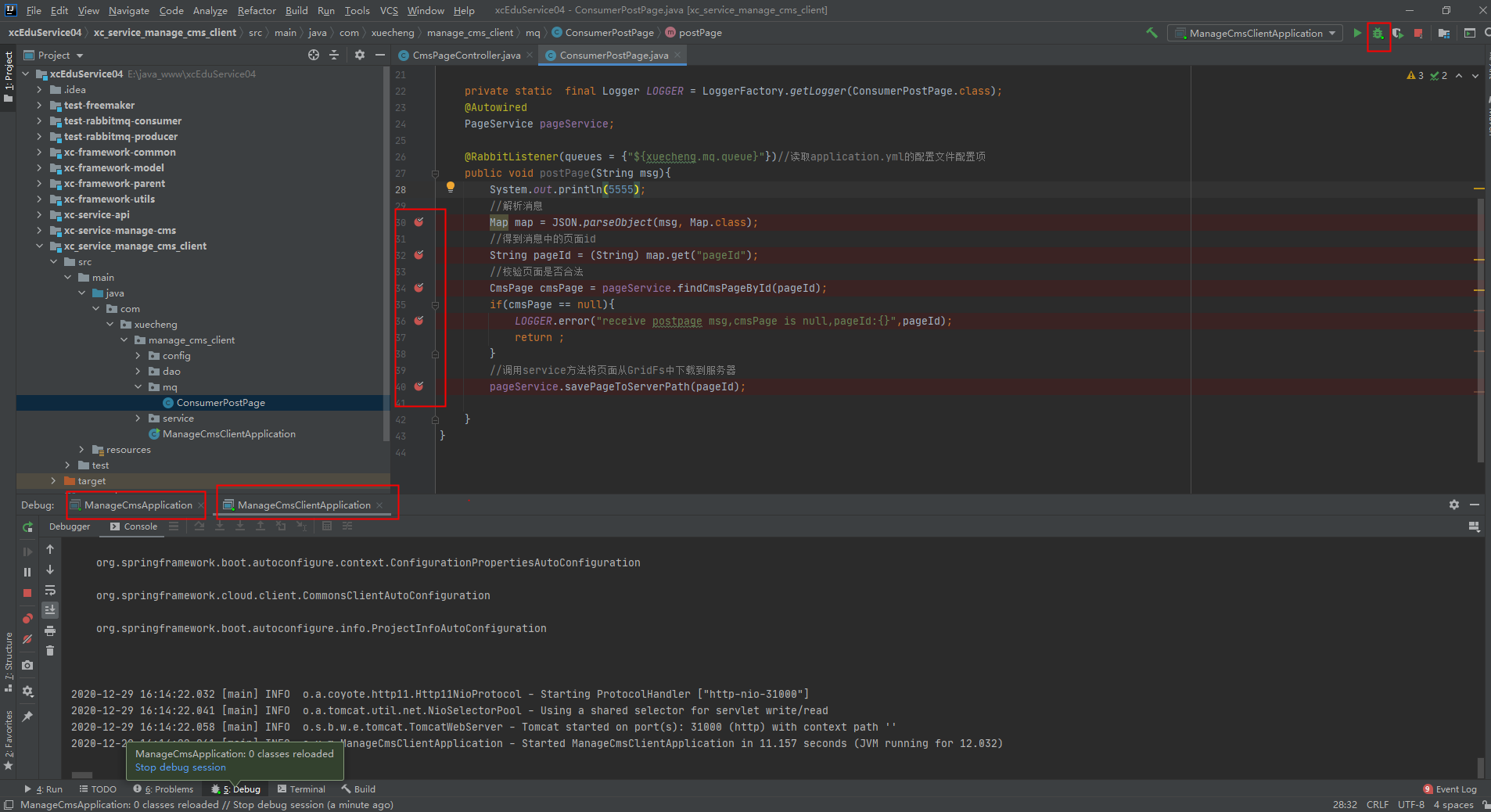This screenshot has height=812, width=1491.
Task: Toggle the breakpoint on line 30
Action: 419,223
